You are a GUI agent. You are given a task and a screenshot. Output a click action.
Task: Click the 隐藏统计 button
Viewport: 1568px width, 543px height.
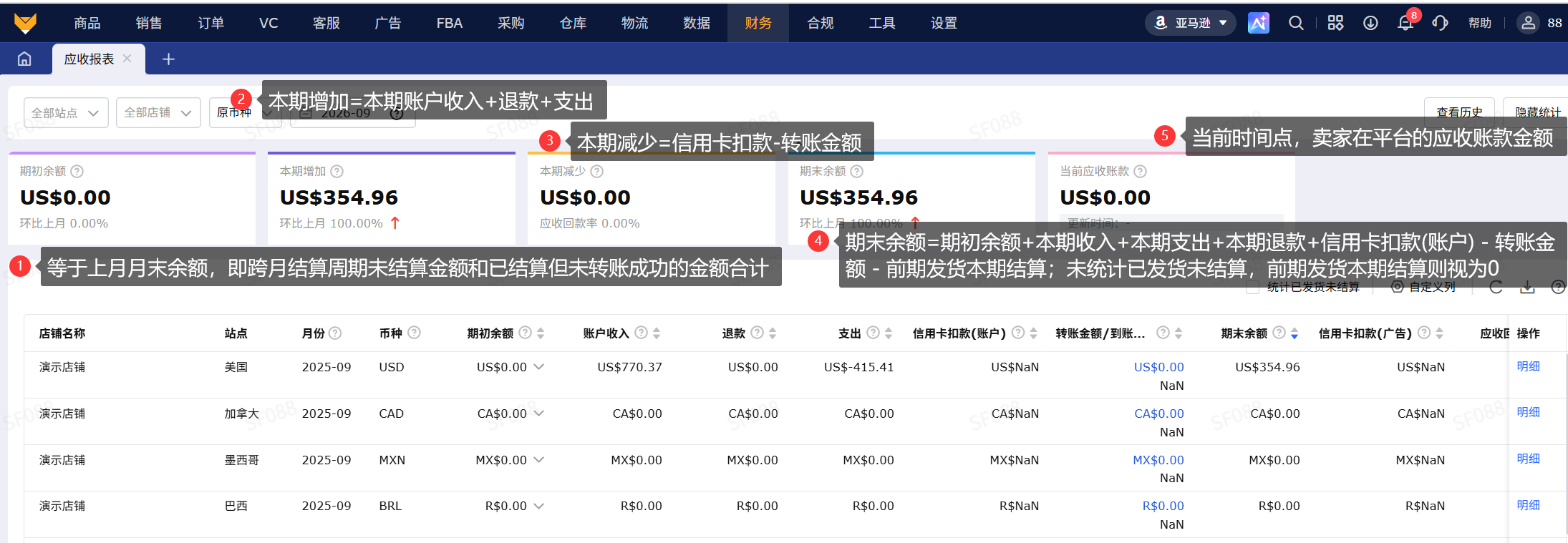pyautogui.click(x=1536, y=112)
